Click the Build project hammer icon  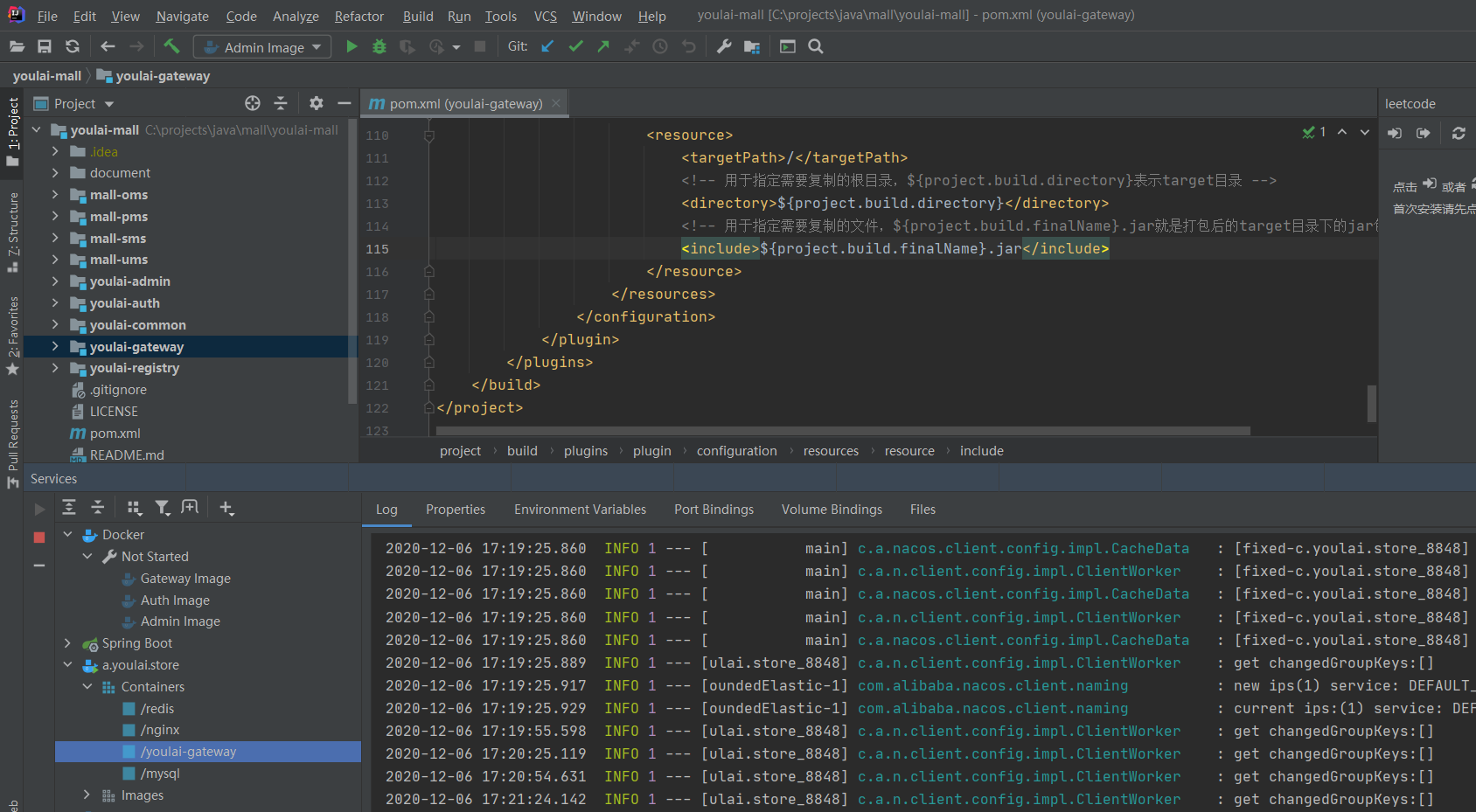pos(171,46)
